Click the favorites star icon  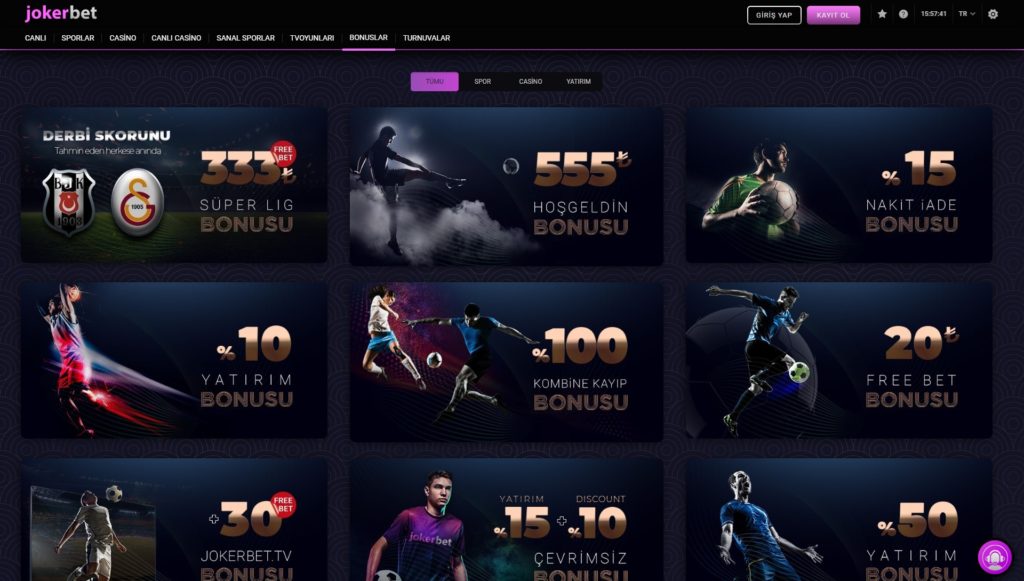pyautogui.click(x=882, y=14)
